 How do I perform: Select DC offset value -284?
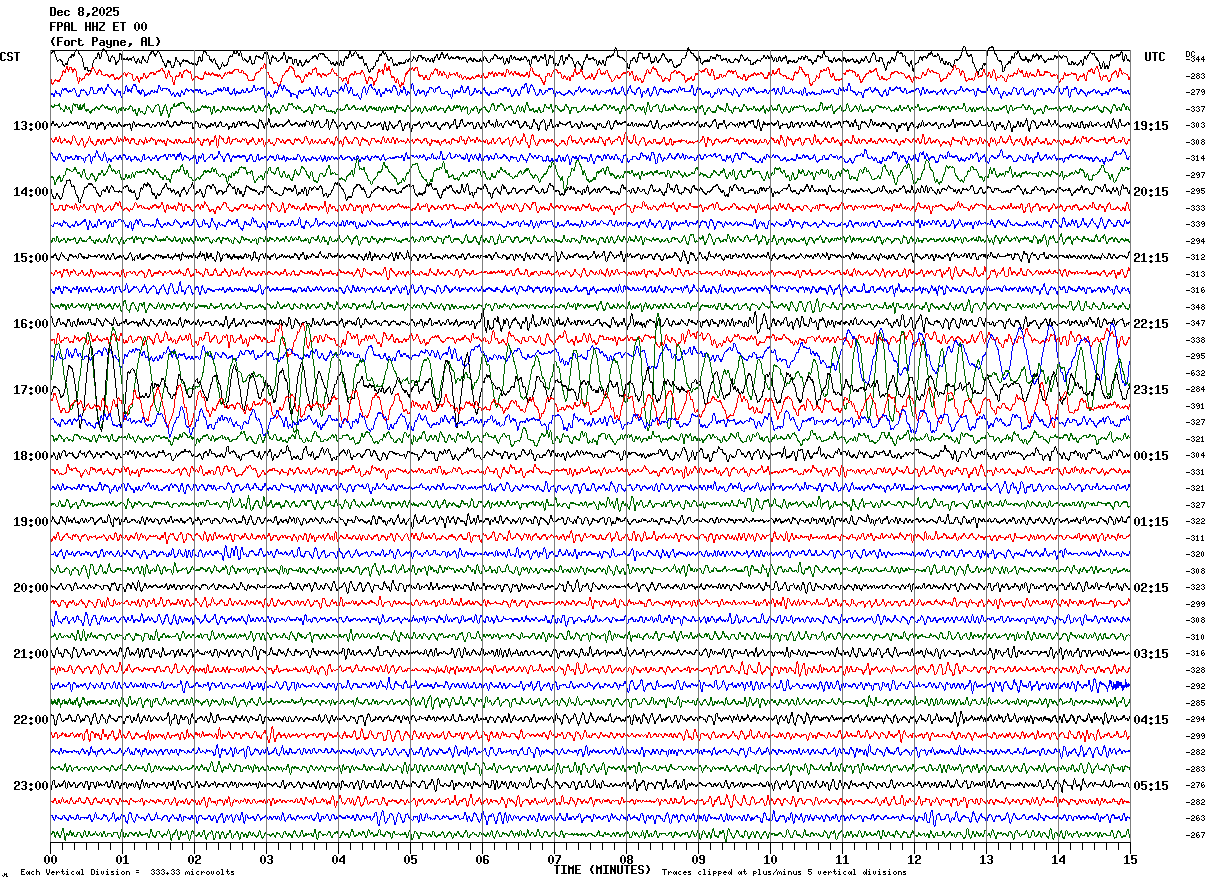coord(1195,389)
